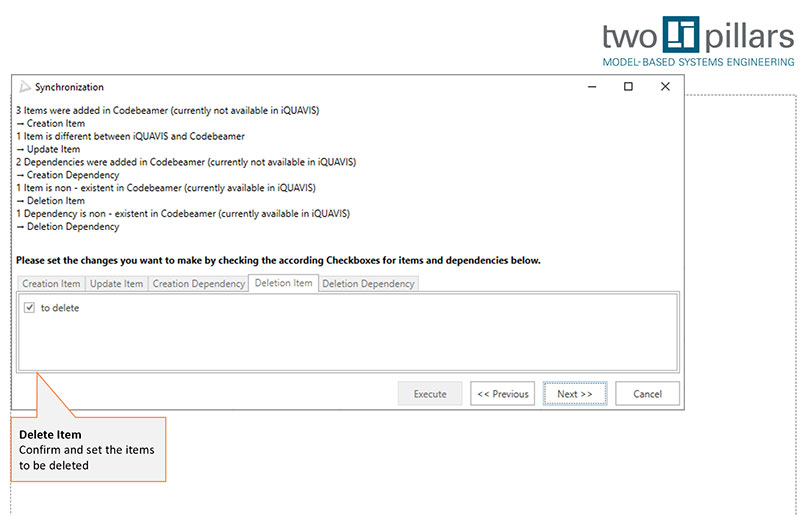Viewport: 800px width, 525px height.
Task: Go back with the << Previous button
Action: coord(502,394)
